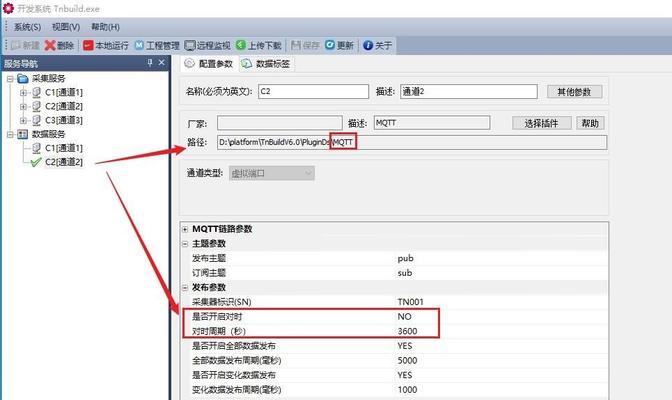The width and height of the screenshot is (672, 400).
Task: Collapse the 数据服务 tree node
Action: (10, 135)
